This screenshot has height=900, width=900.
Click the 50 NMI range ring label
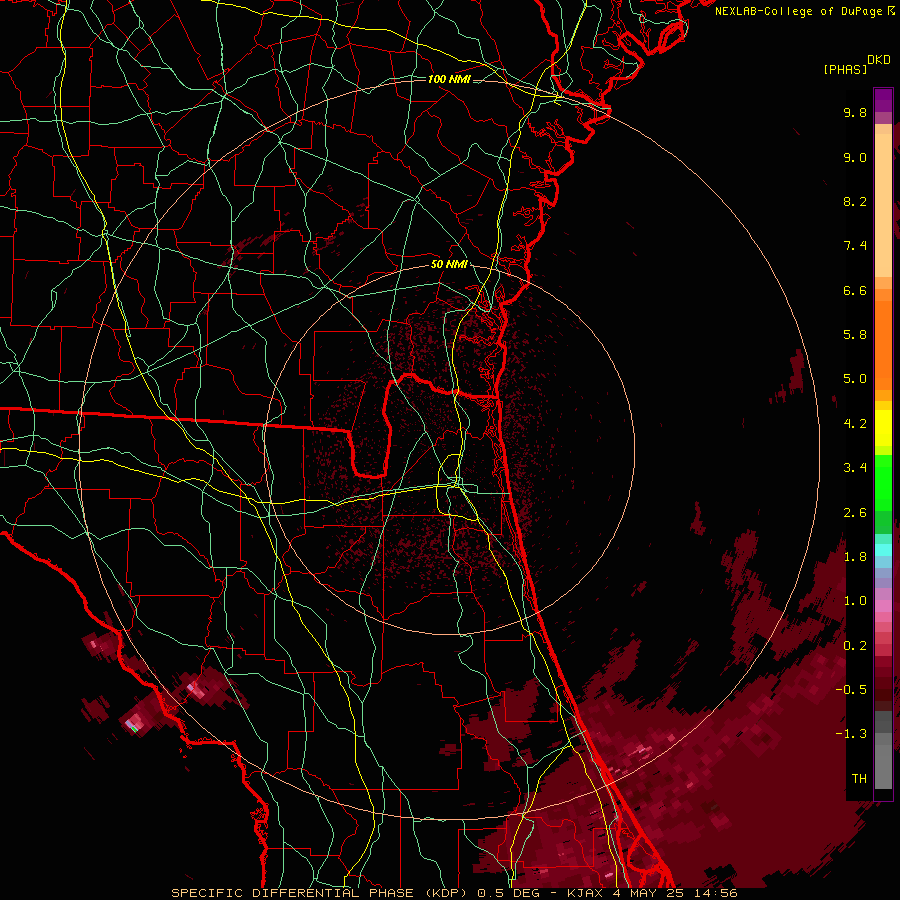click(449, 265)
